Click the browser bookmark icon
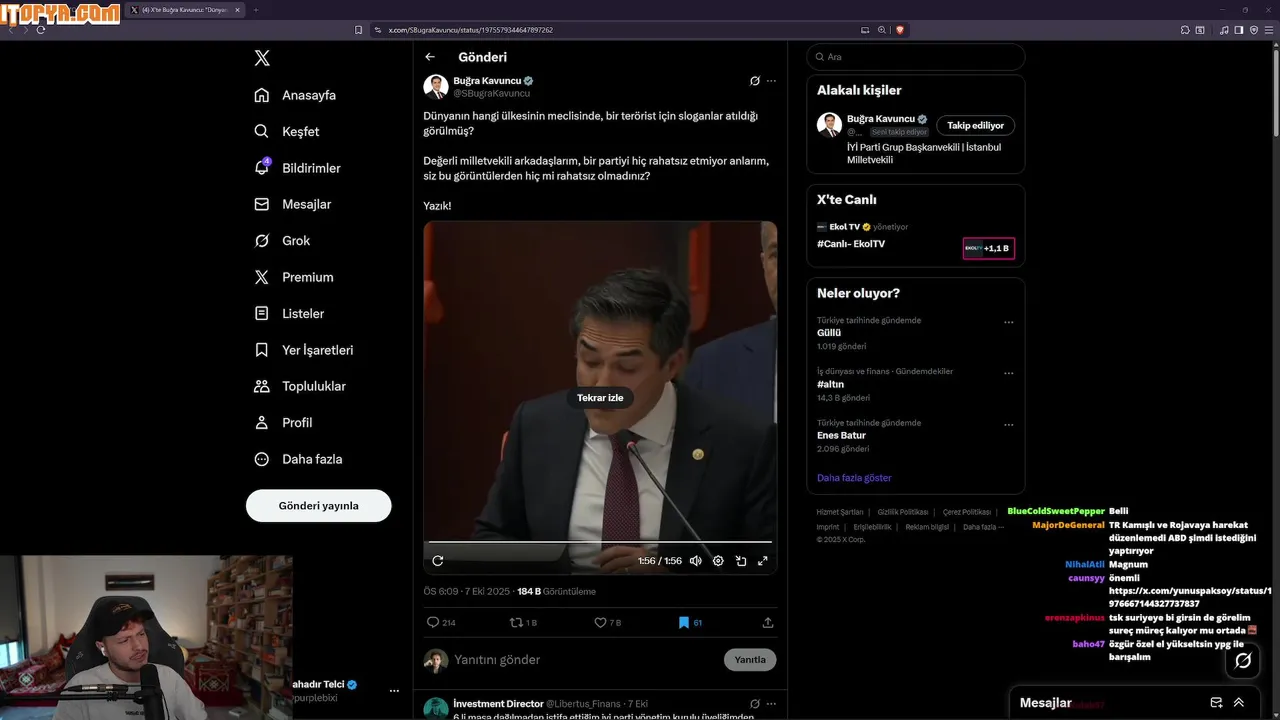Screen dimensions: 1280x720 click(x=358, y=30)
